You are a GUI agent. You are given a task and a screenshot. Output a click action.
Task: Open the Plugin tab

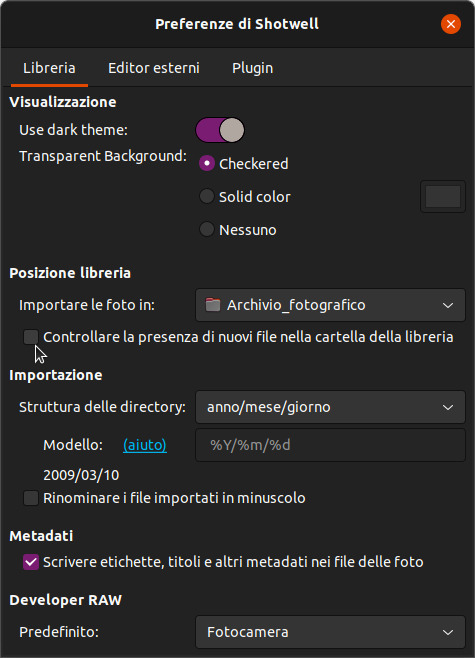253,68
